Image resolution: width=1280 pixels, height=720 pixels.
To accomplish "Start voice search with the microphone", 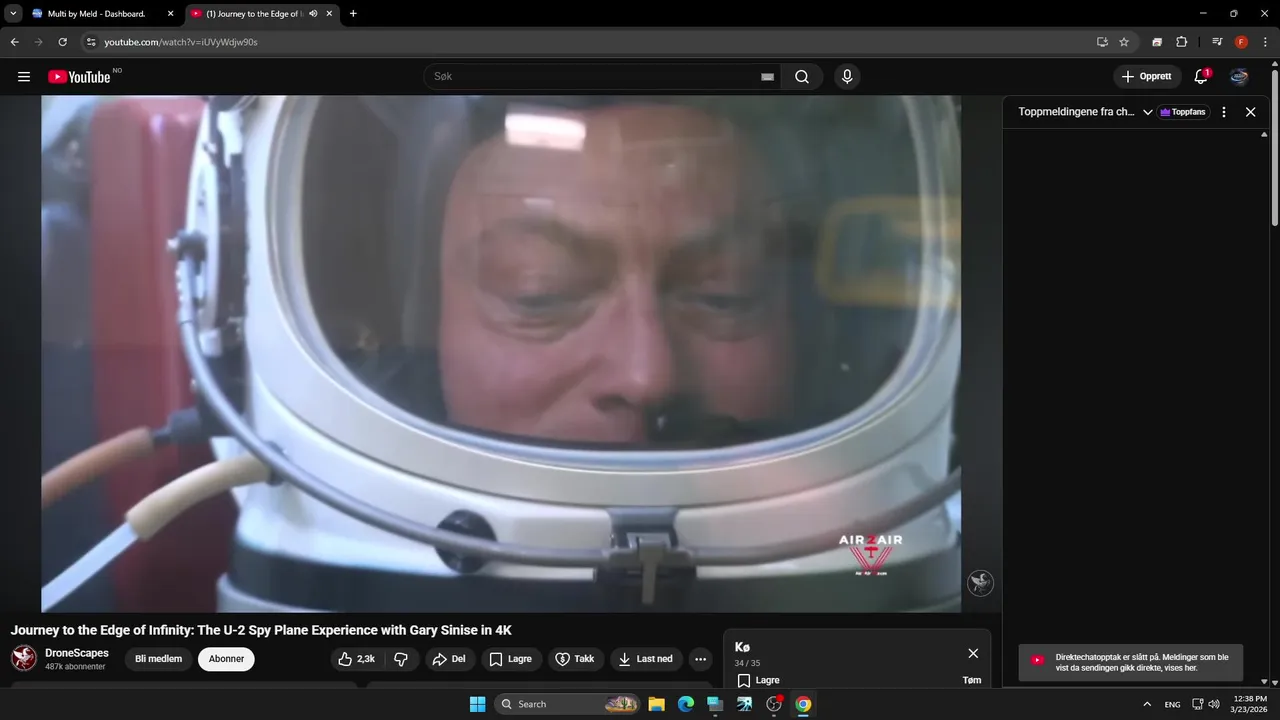I will point(847,77).
